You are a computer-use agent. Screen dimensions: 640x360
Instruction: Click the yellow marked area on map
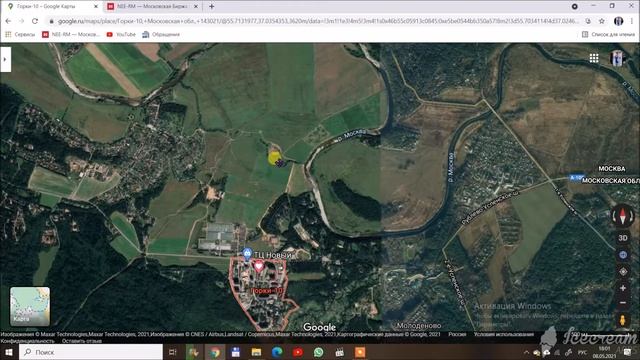274,157
